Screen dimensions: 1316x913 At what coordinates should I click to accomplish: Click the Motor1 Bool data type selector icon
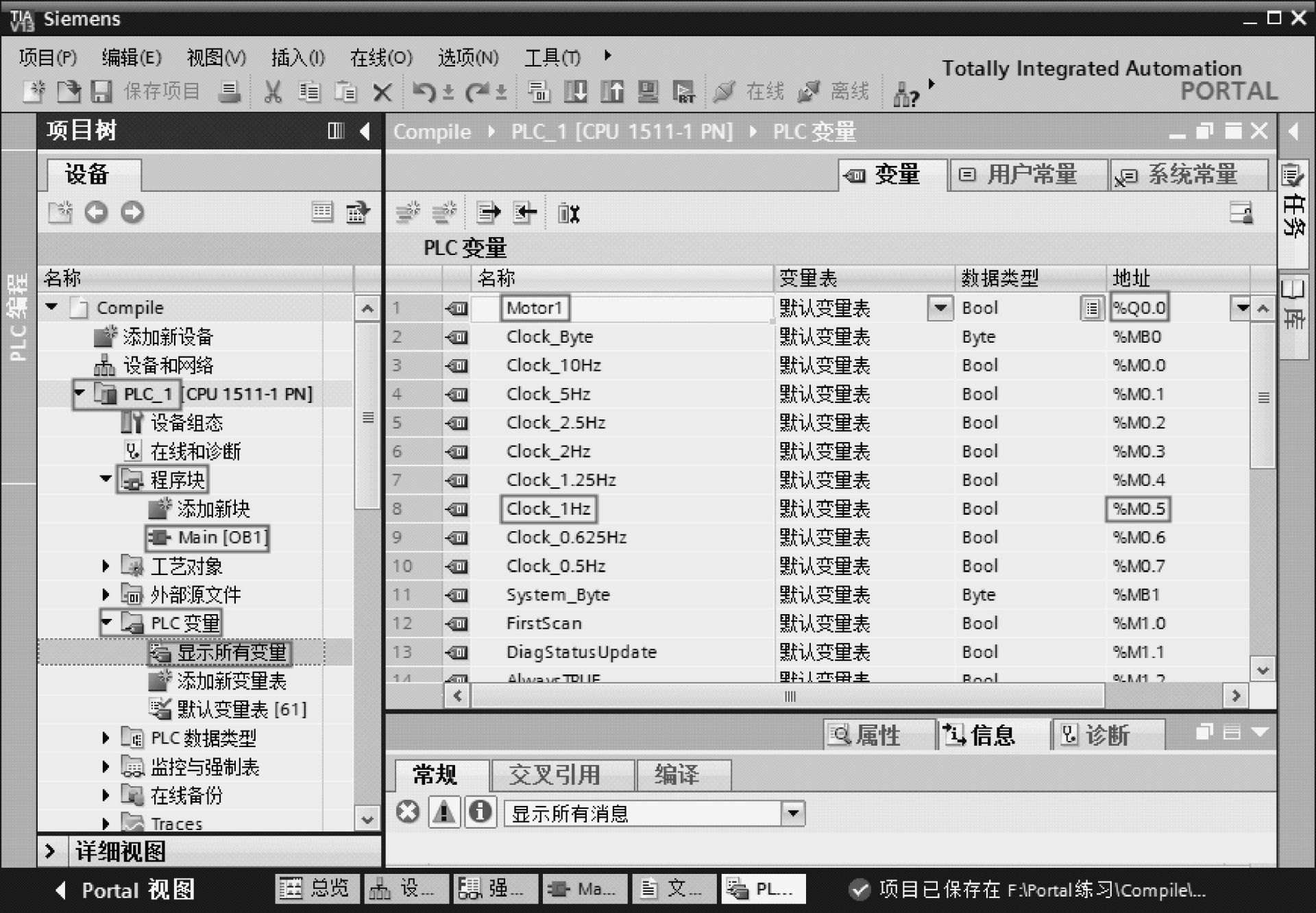tap(1092, 308)
